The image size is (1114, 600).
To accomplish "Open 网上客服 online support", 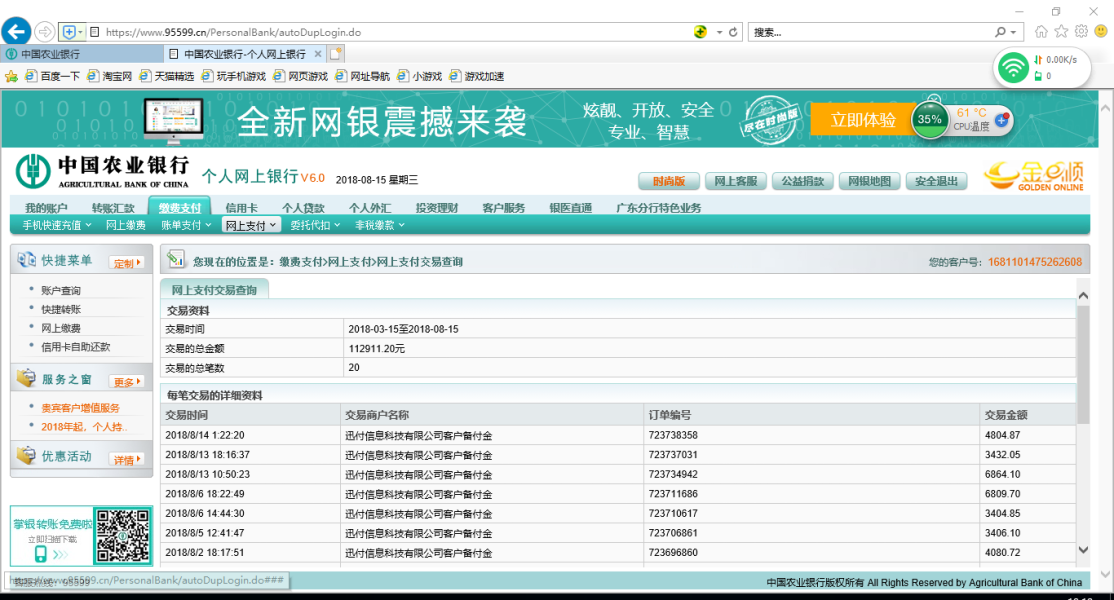I will pyautogui.click(x=736, y=181).
